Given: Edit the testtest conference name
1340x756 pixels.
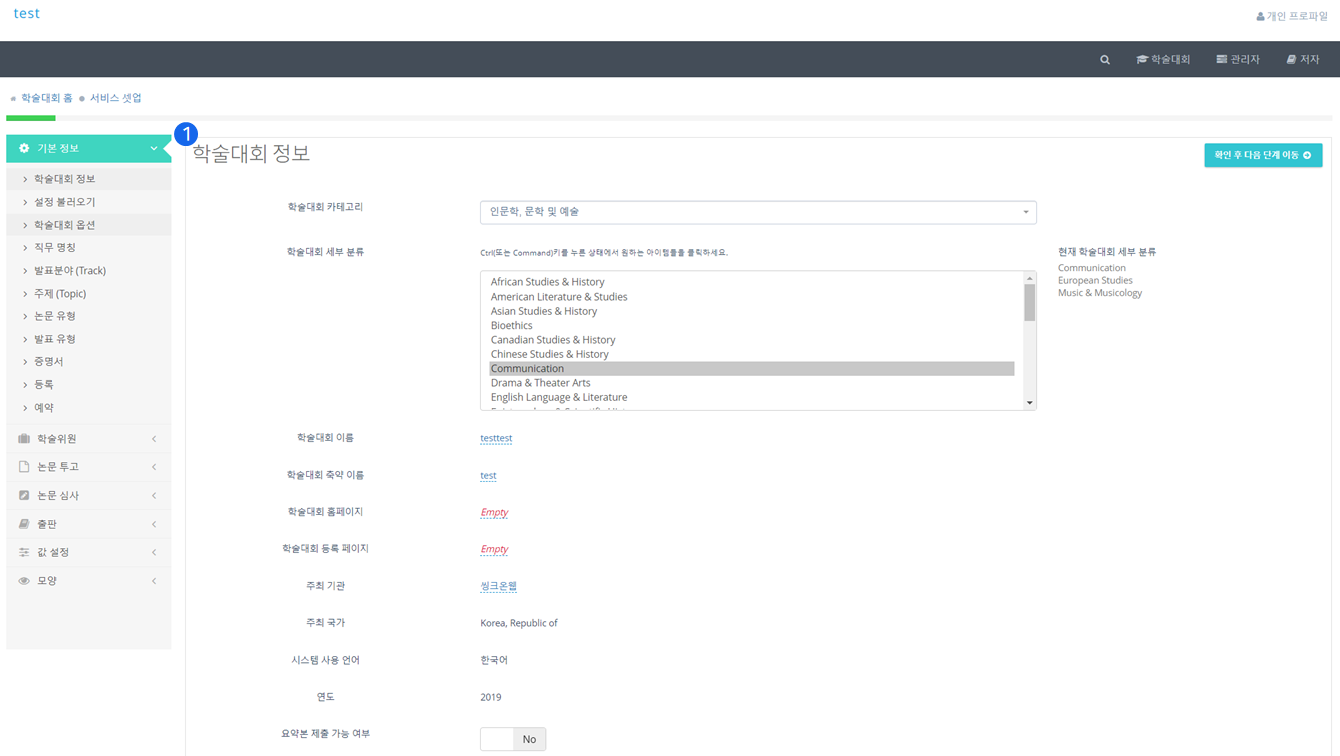Looking at the screenshot, I should coord(496,438).
